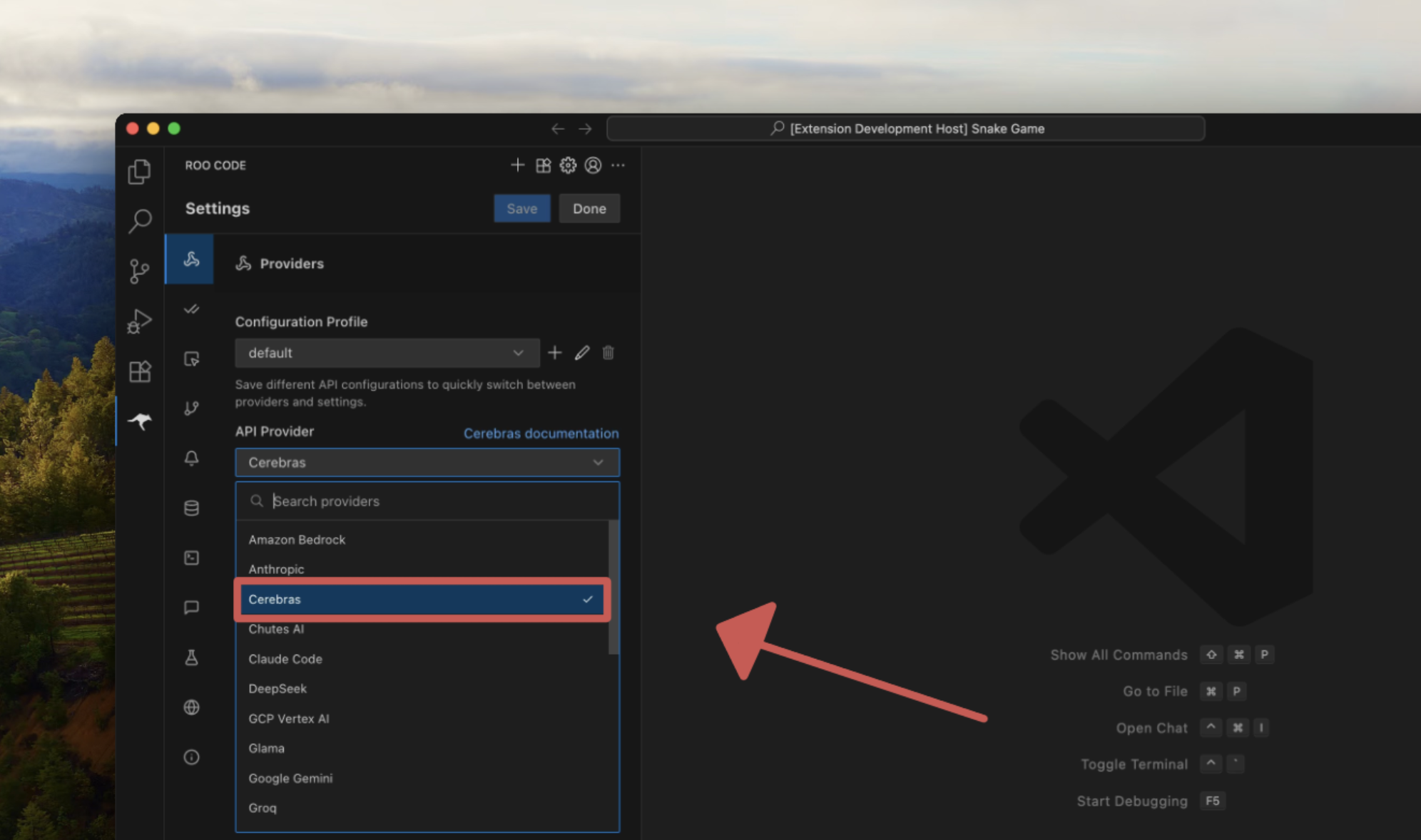Click the Save settings button
Viewport: 1421px width, 840px height.
(521, 209)
